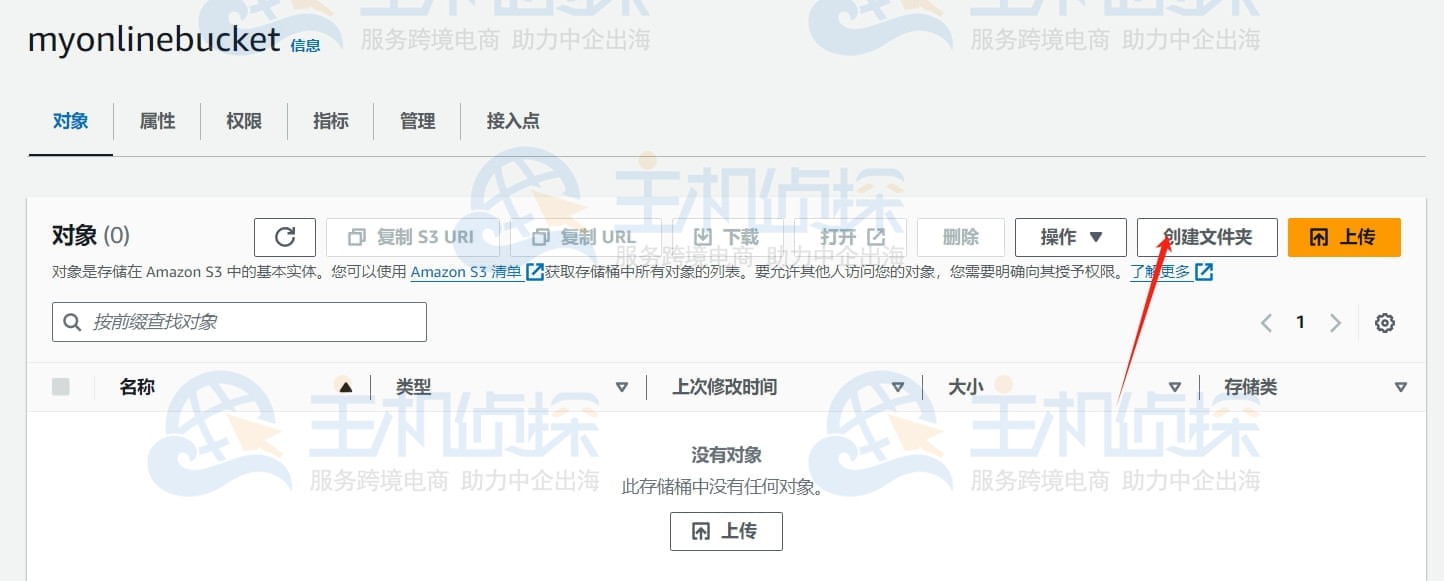
Task: Click the copy S3 URI icon
Action: pos(357,237)
